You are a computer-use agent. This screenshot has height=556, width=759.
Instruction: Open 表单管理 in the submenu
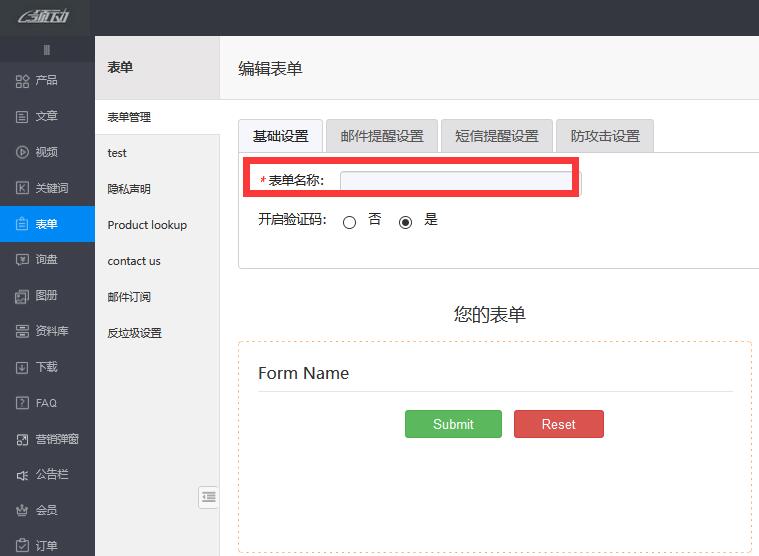[157, 117]
